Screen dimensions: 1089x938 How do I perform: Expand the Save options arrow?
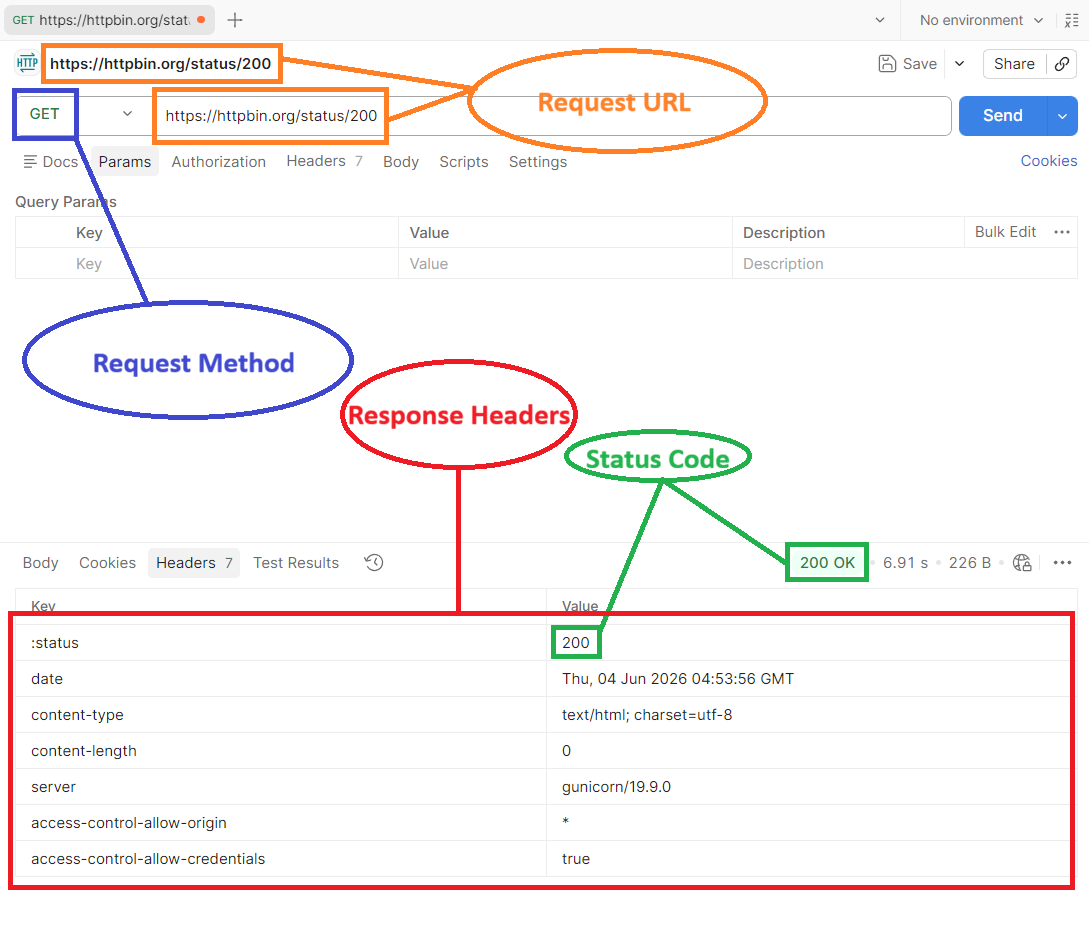coord(959,64)
